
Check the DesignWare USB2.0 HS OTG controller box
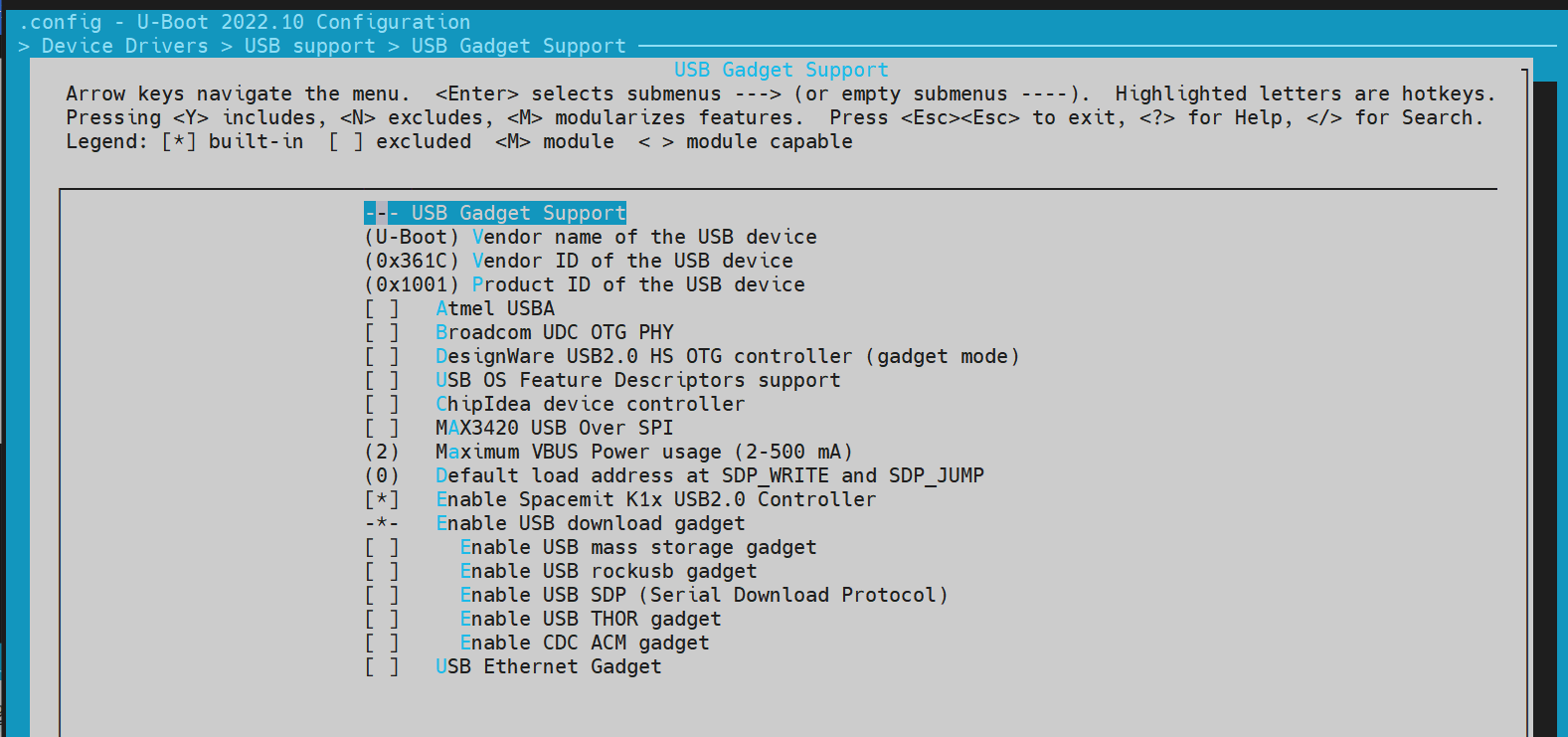point(382,356)
